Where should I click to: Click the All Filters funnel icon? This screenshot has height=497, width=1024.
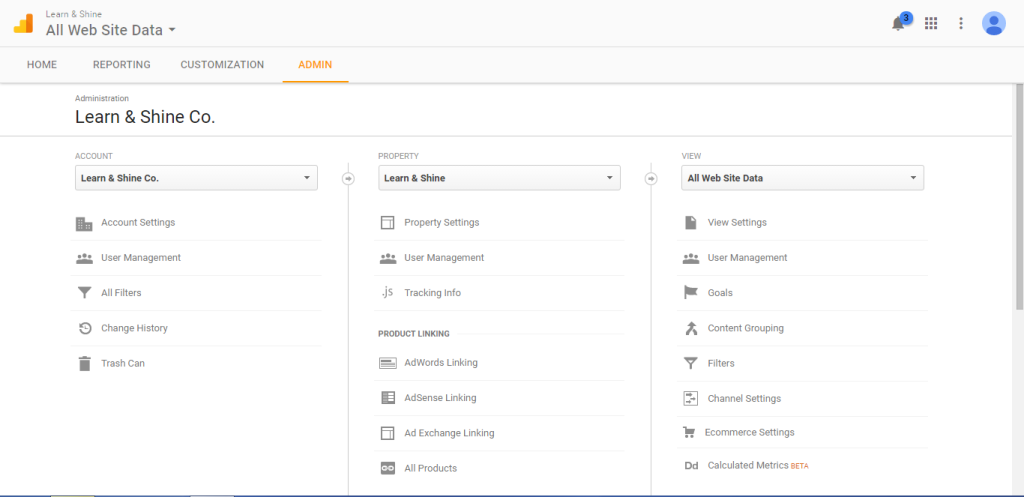click(x=84, y=293)
